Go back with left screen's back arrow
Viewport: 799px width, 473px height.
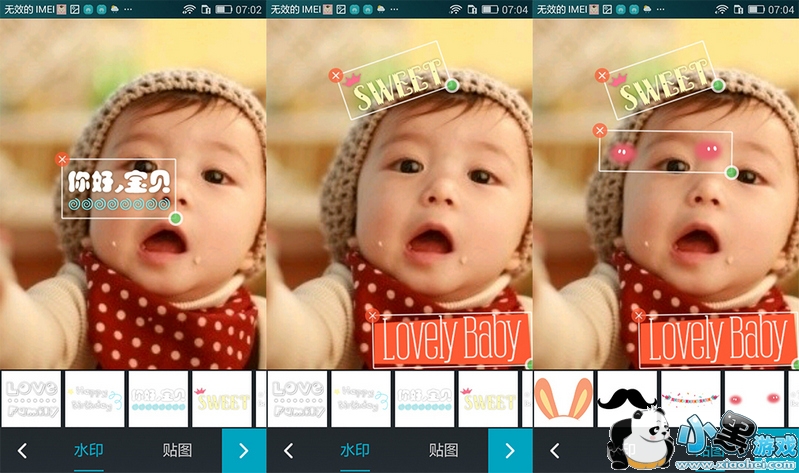click(x=22, y=451)
